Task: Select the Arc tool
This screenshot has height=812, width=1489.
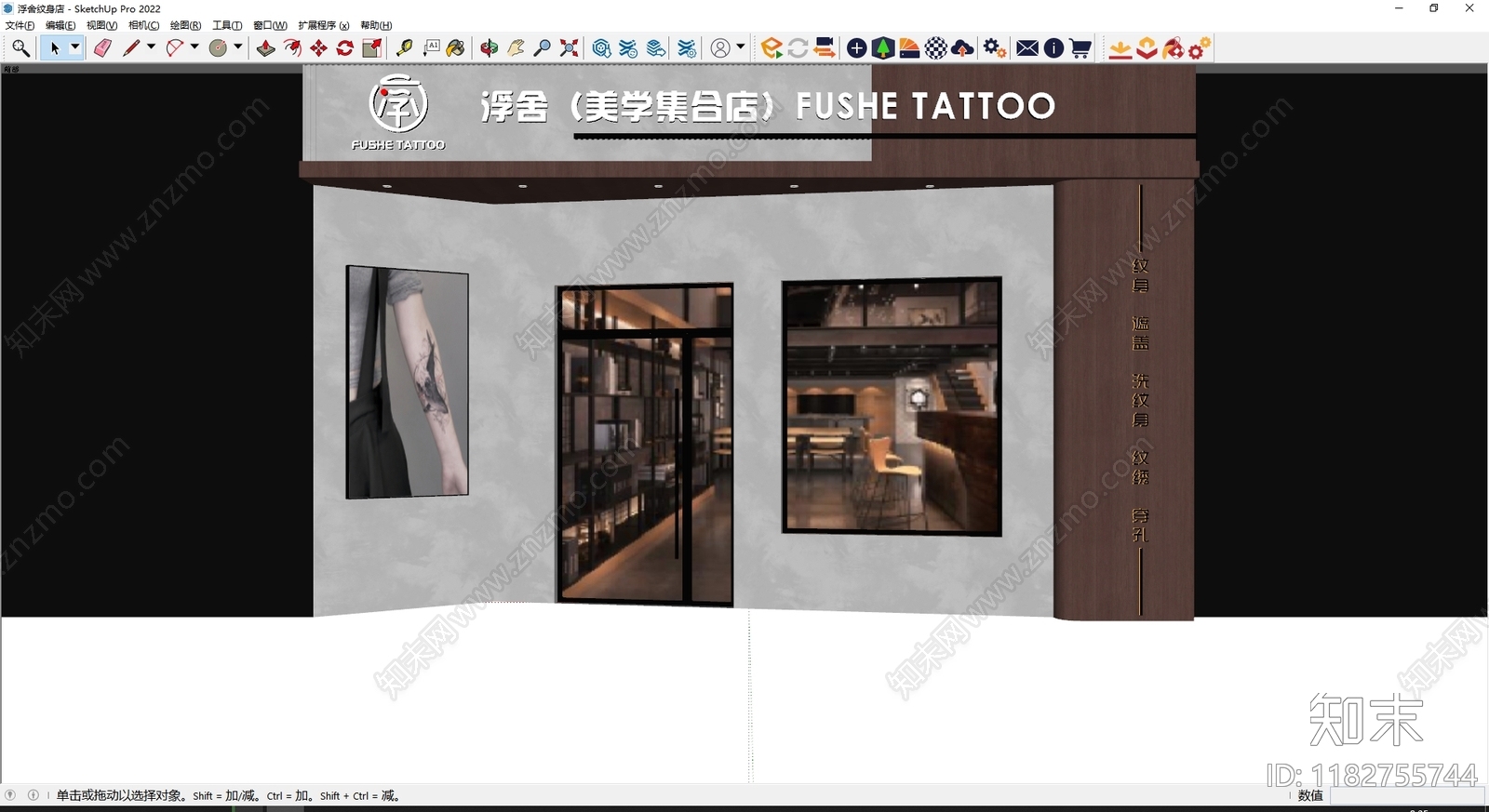Action: [x=174, y=48]
